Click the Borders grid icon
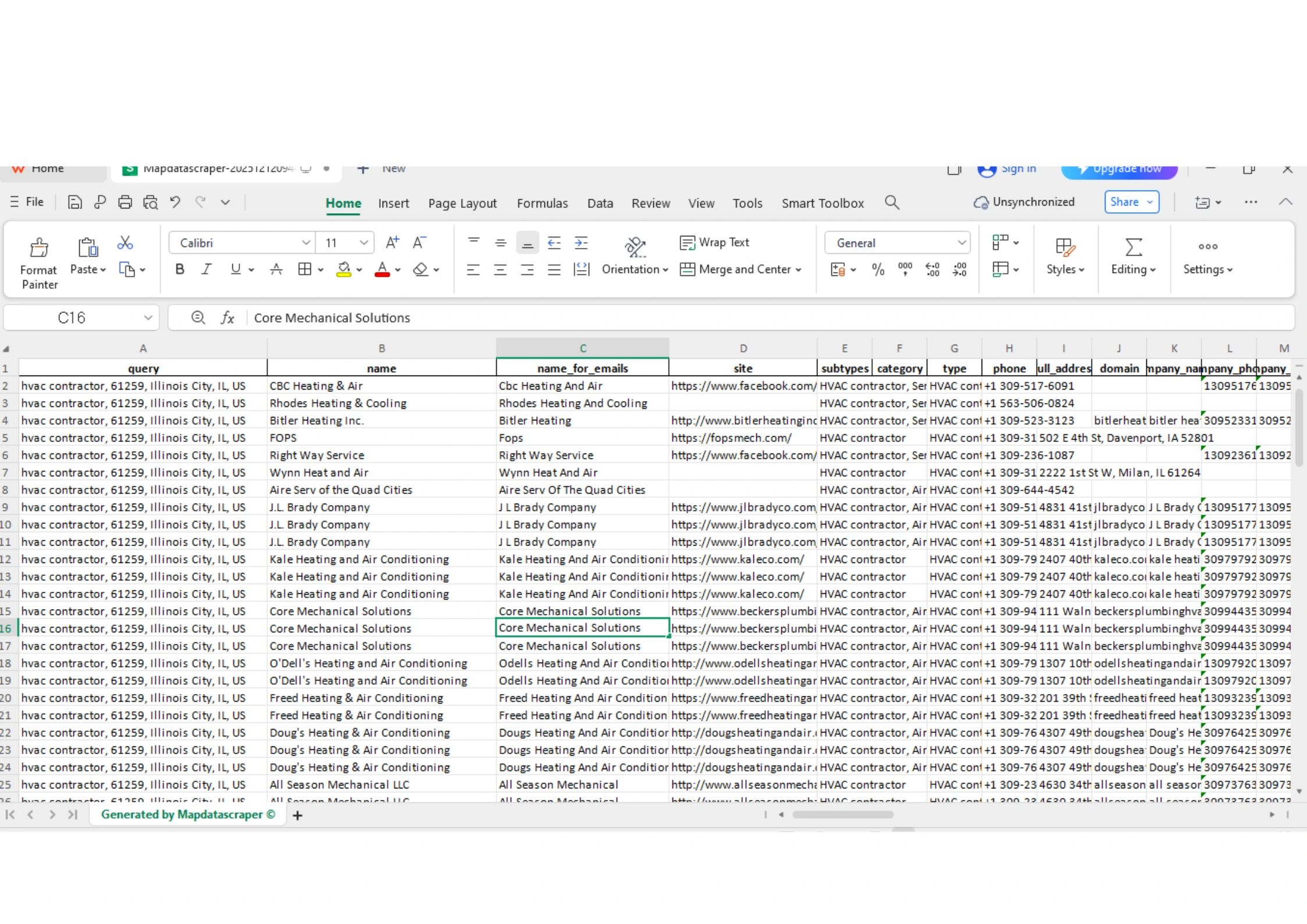The height and width of the screenshot is (924, 1307). point(304,269)
